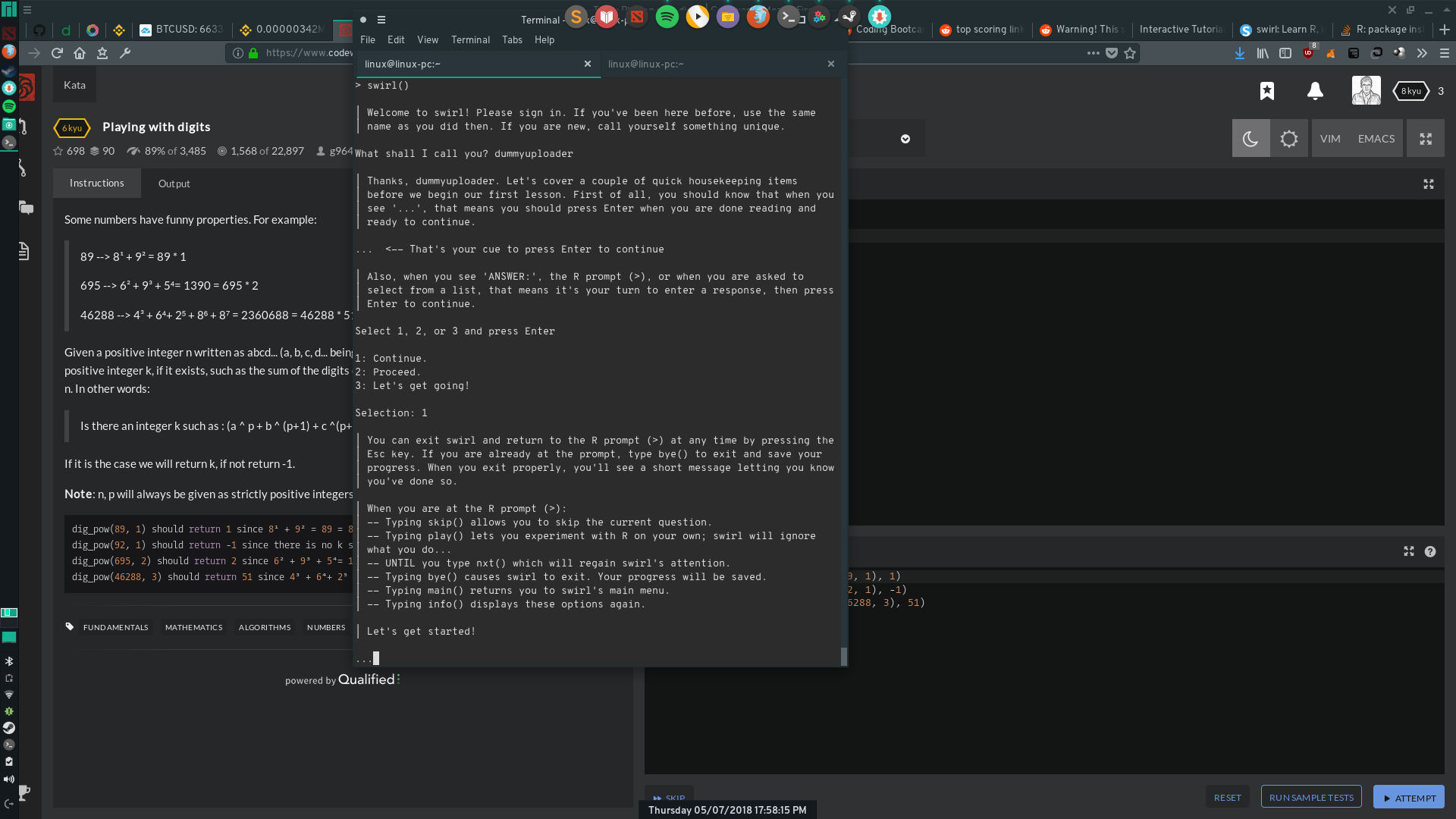The width and height of the screenshot is (1456, 819).
Task: Toggle the light sun theme
Action: 1288,139
